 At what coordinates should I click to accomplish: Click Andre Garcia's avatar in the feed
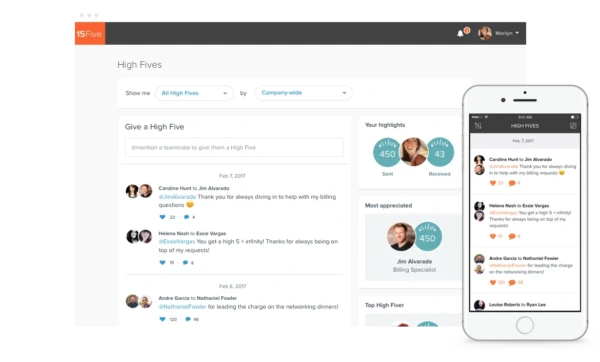click(x=132, y=301)
